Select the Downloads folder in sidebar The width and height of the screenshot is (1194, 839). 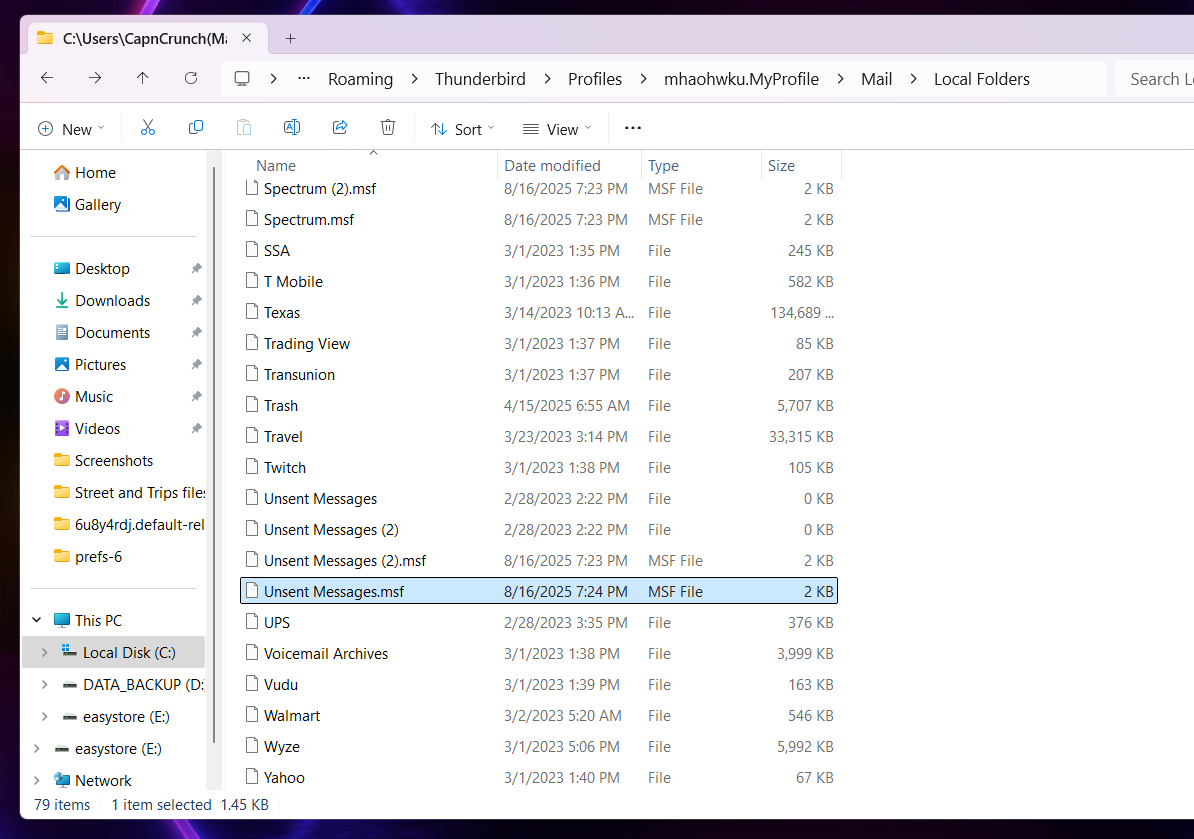tap(112, 301)
